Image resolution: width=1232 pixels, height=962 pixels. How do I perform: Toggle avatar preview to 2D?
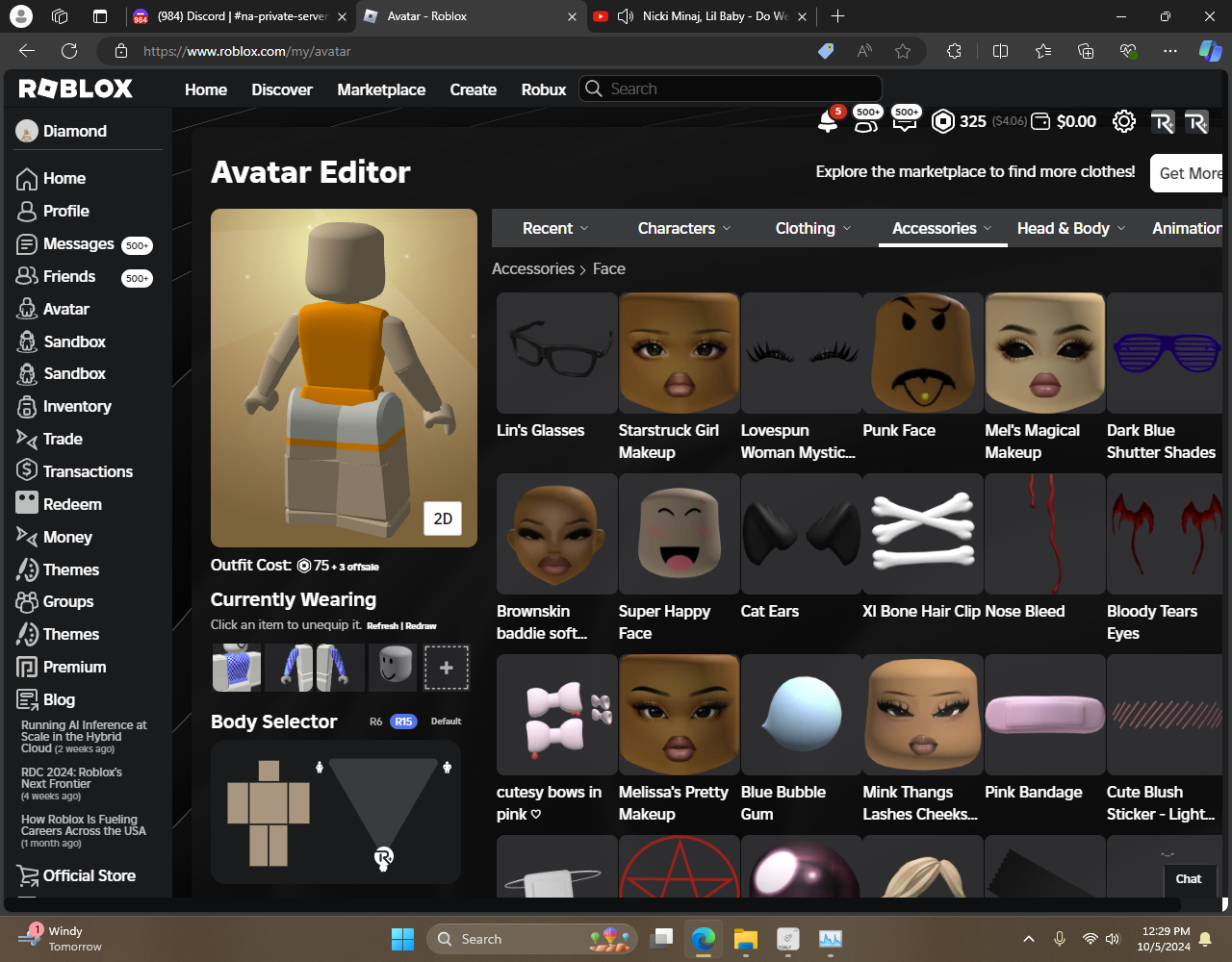pyautogui.click(x=443, y=519)
